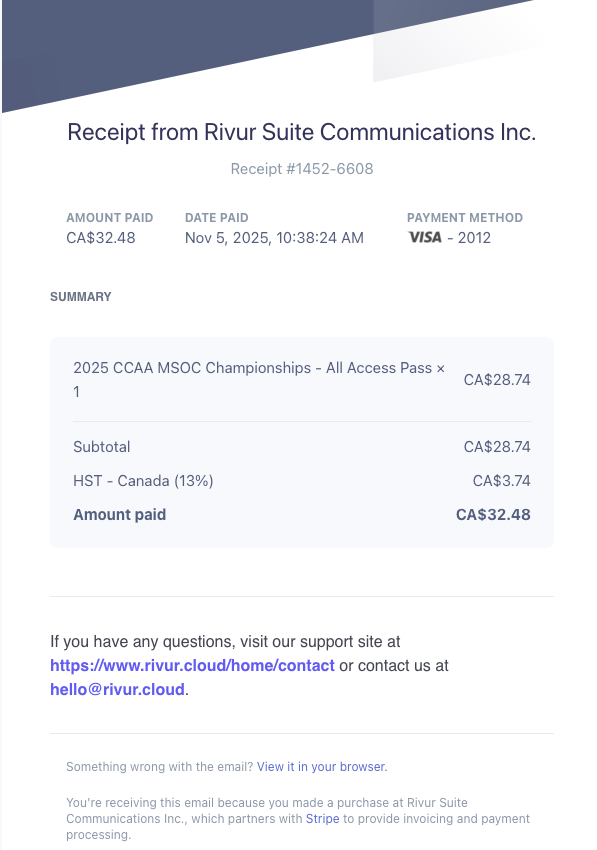597x850 pixels.
Task: Click the SUMMARY section heading
Action: point(81,297)
